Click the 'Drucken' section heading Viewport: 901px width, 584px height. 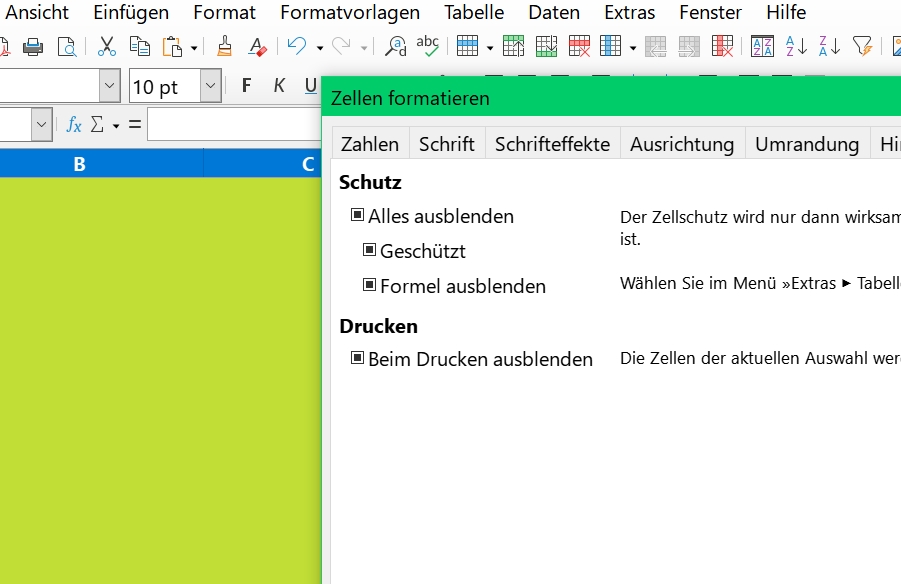point(378,326)
